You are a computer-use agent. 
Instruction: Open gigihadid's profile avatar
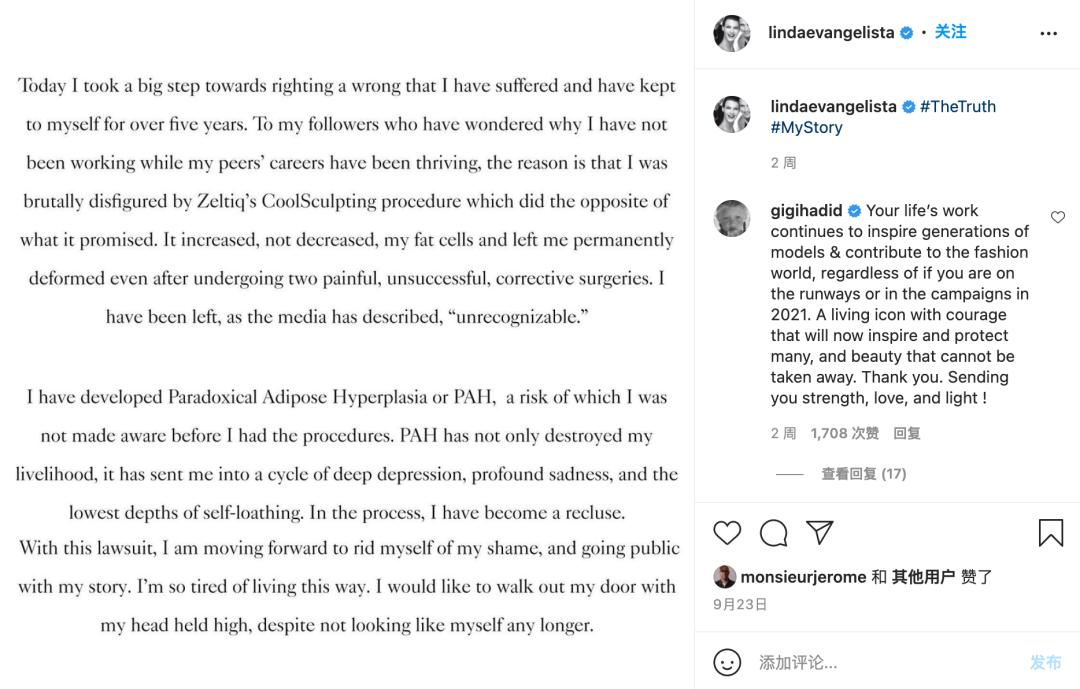(732, 218)
